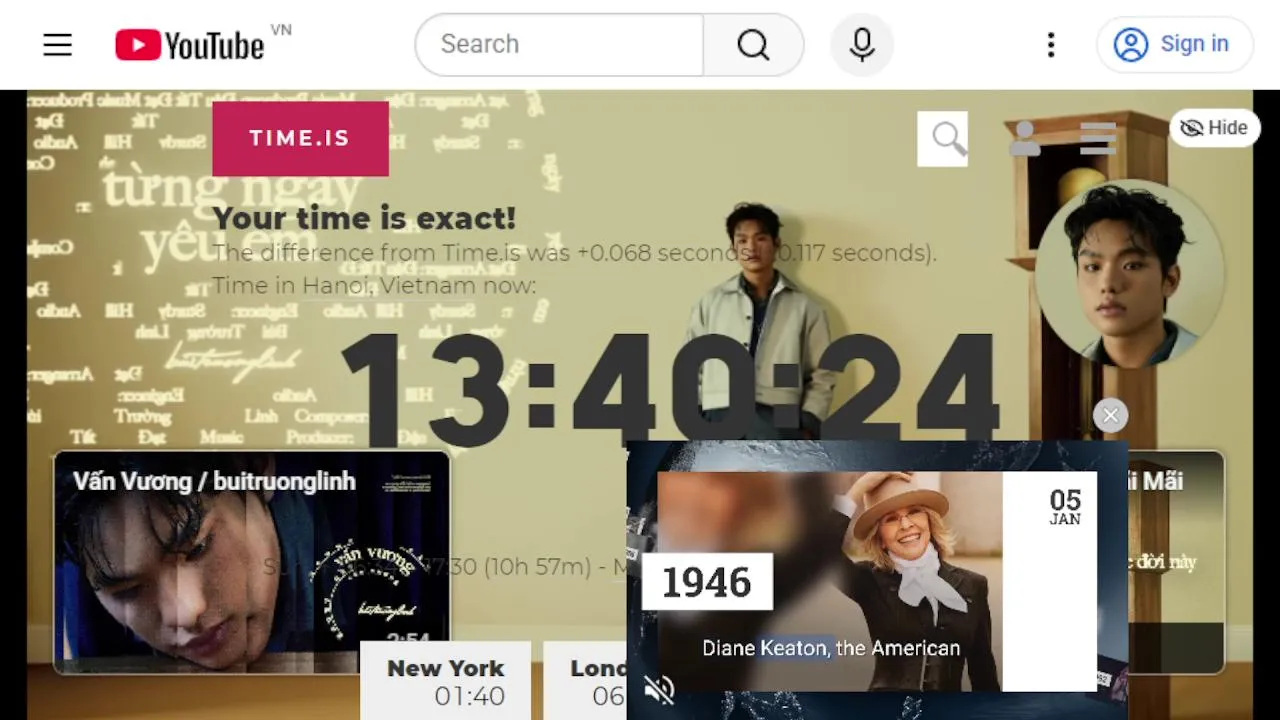Click the search magnifier button

[x=753, y=44]
